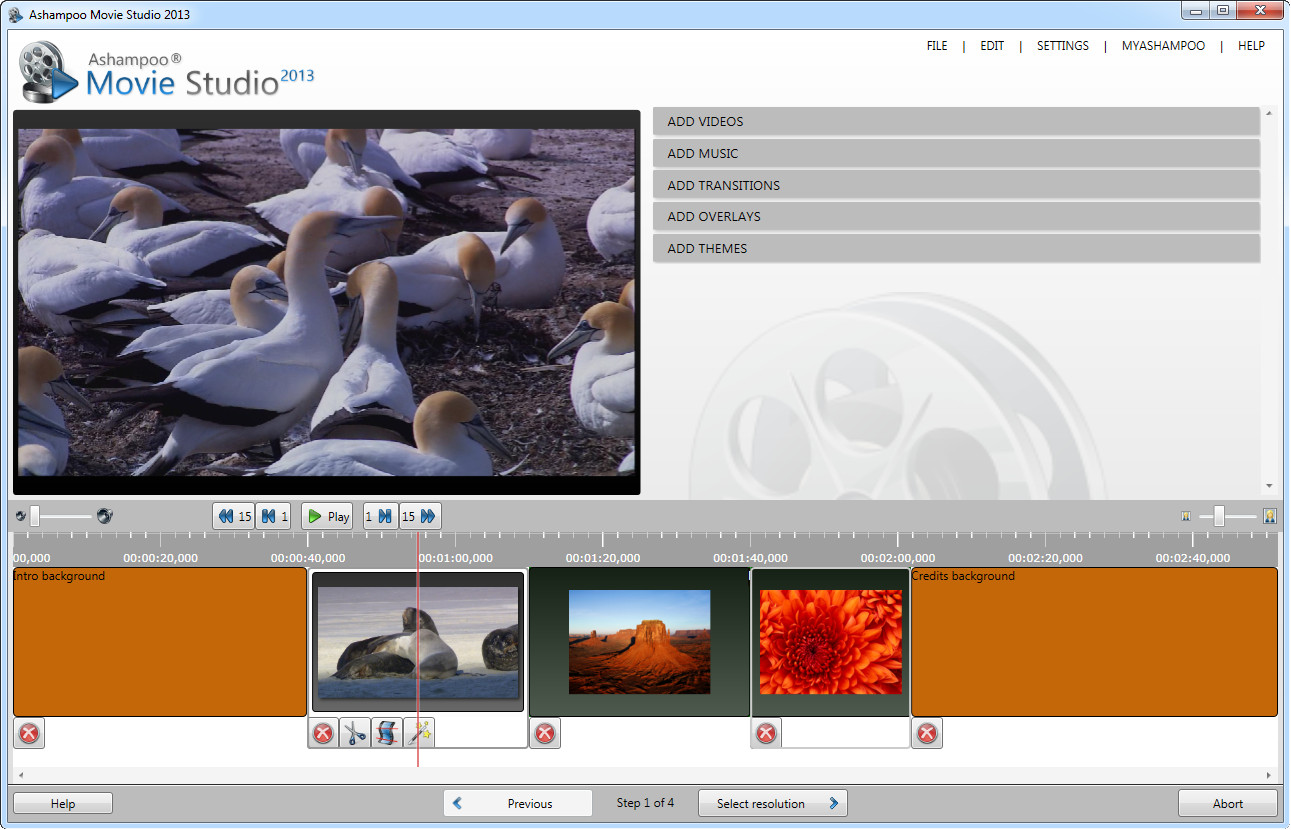Click the side panel scroll down arrow
Image resolution: width=1291 pixels, height=830 pixels.
pyautogui.click(x=1270, y=486)
